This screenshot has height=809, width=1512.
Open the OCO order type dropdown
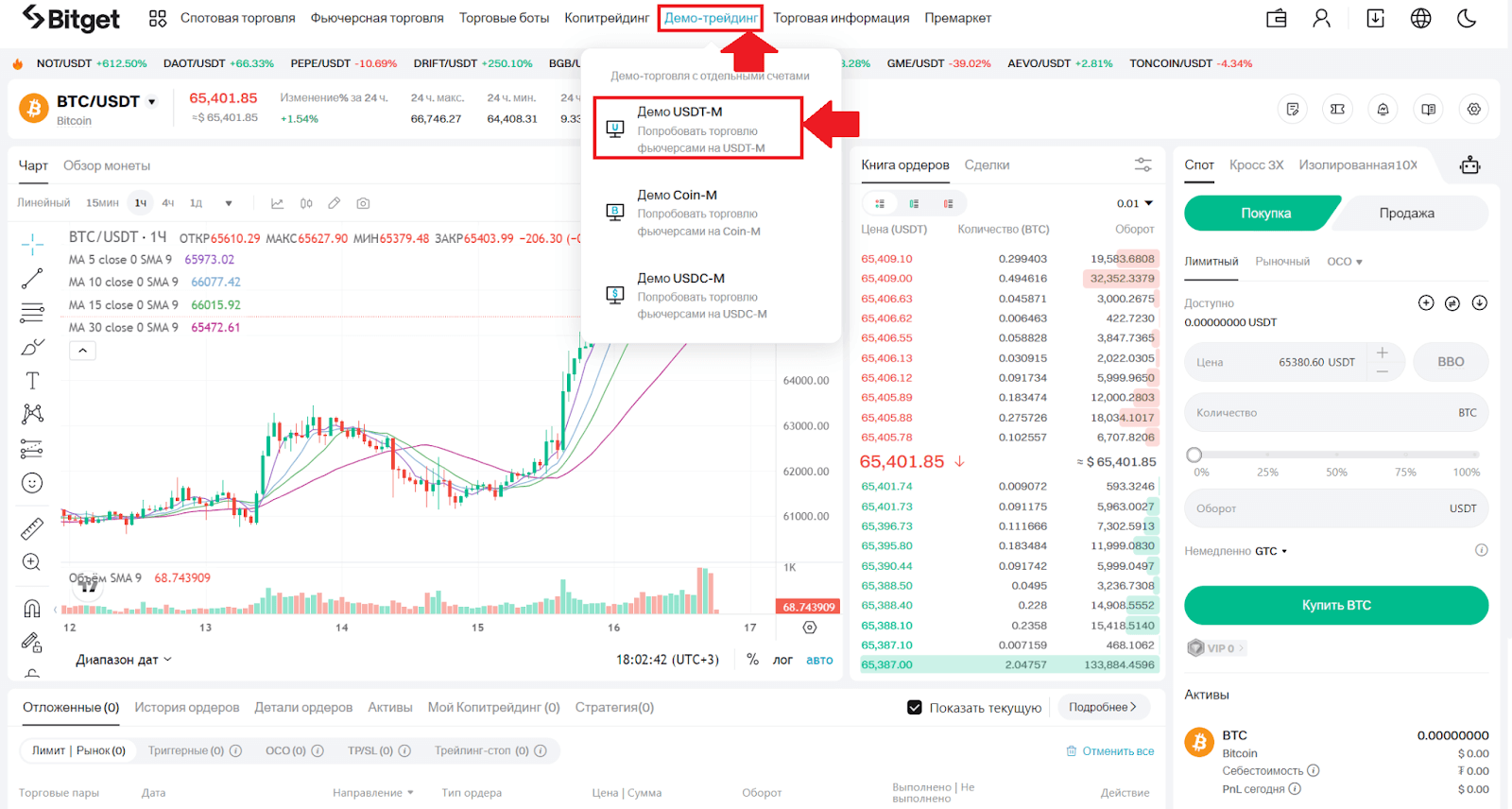point(1344,262)
